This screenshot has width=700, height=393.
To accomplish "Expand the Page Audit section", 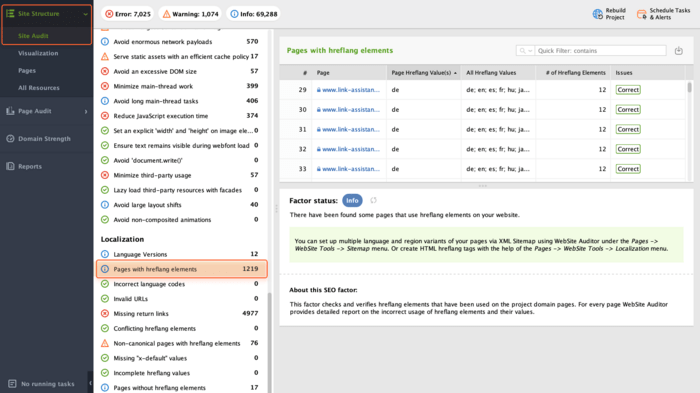I will [x=86, y=111].
